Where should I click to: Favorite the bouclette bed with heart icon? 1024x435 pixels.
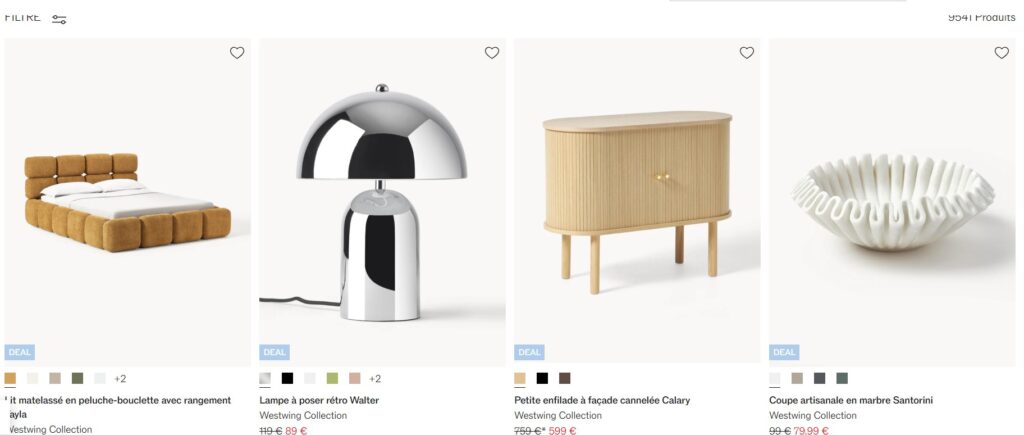point(237,53)
